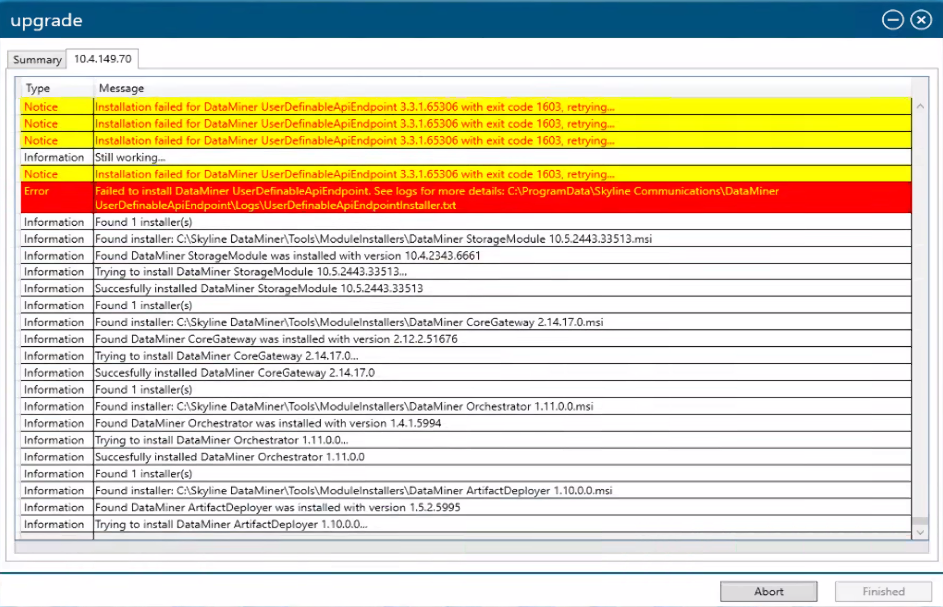Image resolution: width=943 pixels, height=607 pixels.
Task: Switch to the Summary tab
Action: pos(37,60)
